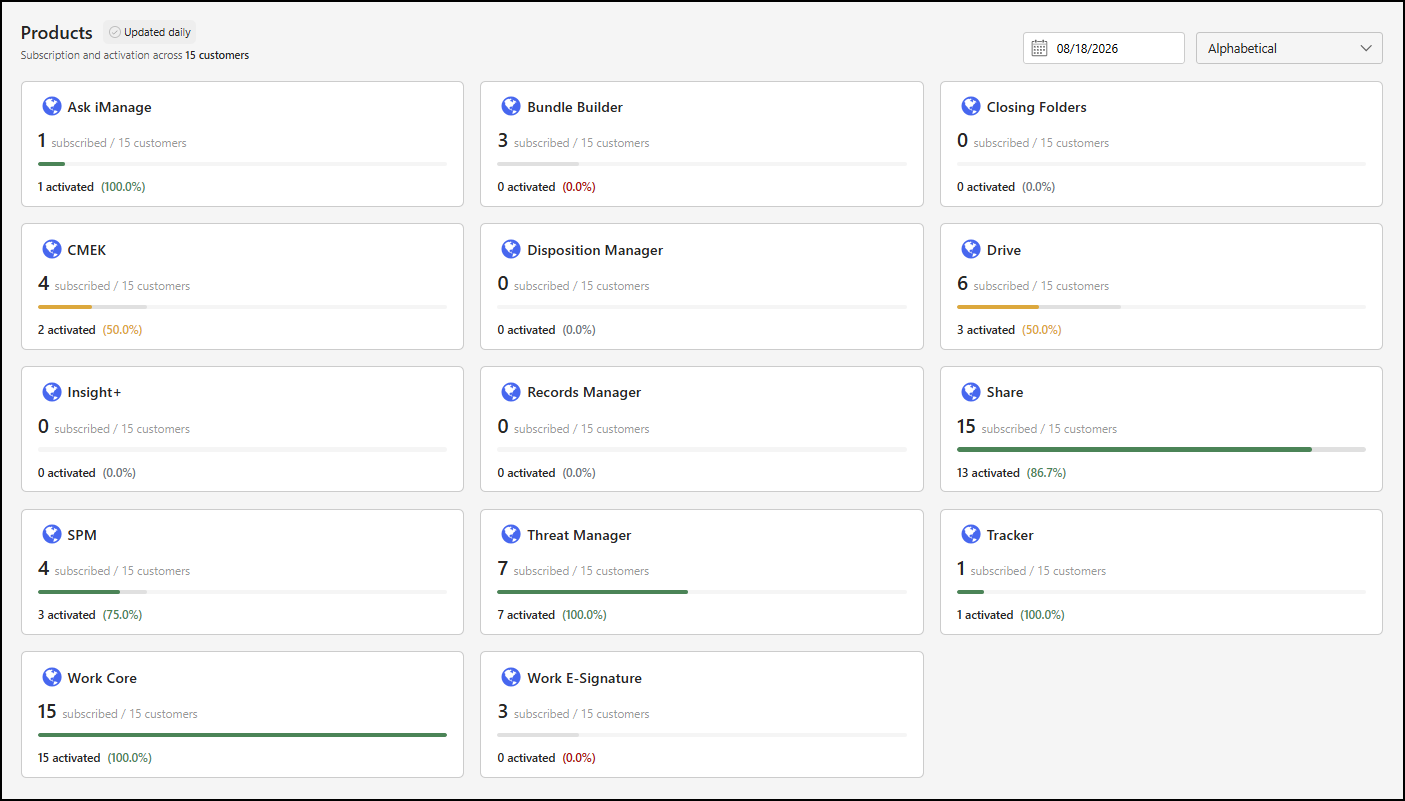Click the Drive globe icon
Screen dimensions: 1405x801
[x=970, y=249]
